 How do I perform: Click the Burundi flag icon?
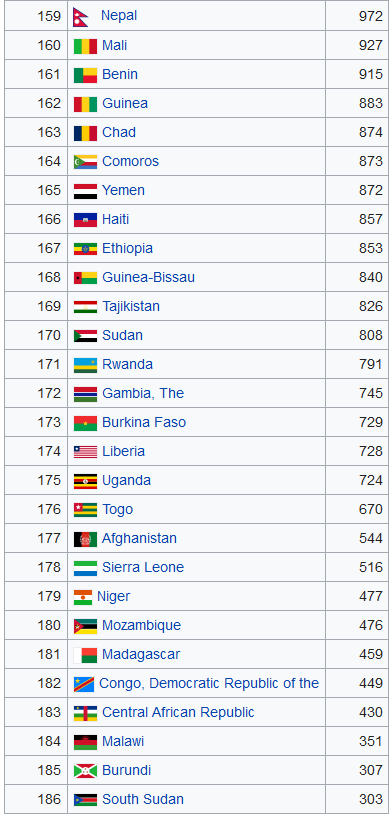[85, 771]
